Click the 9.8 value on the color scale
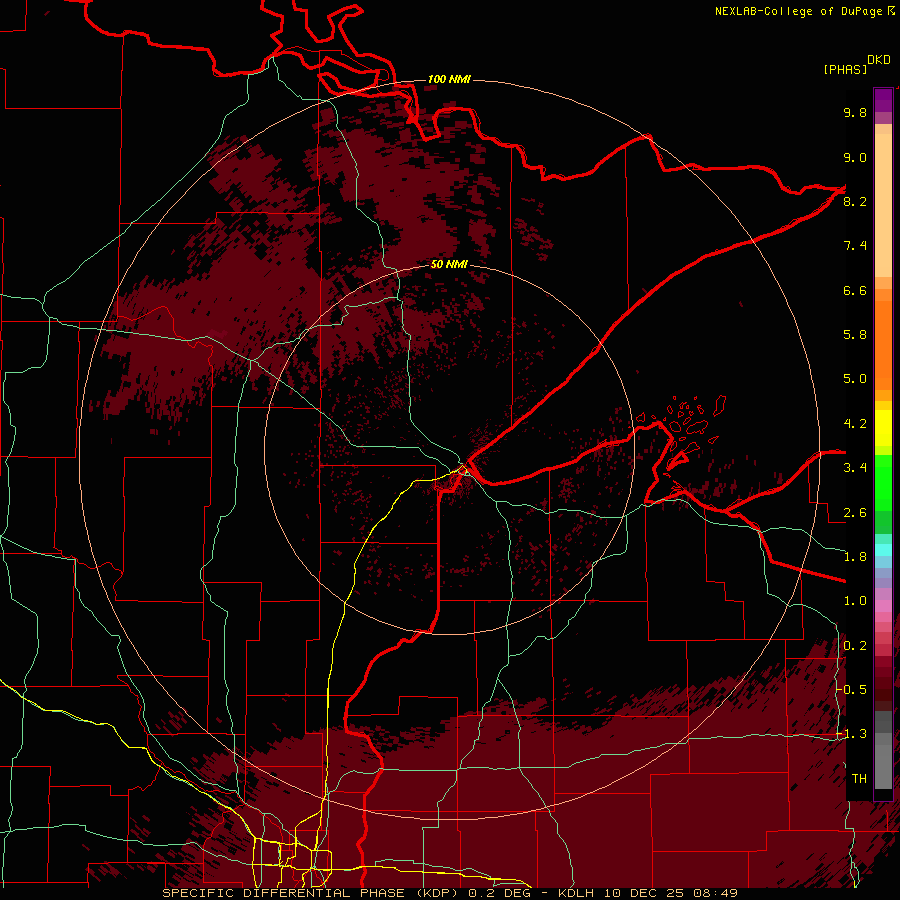900x900 pixels. (855, 112)
